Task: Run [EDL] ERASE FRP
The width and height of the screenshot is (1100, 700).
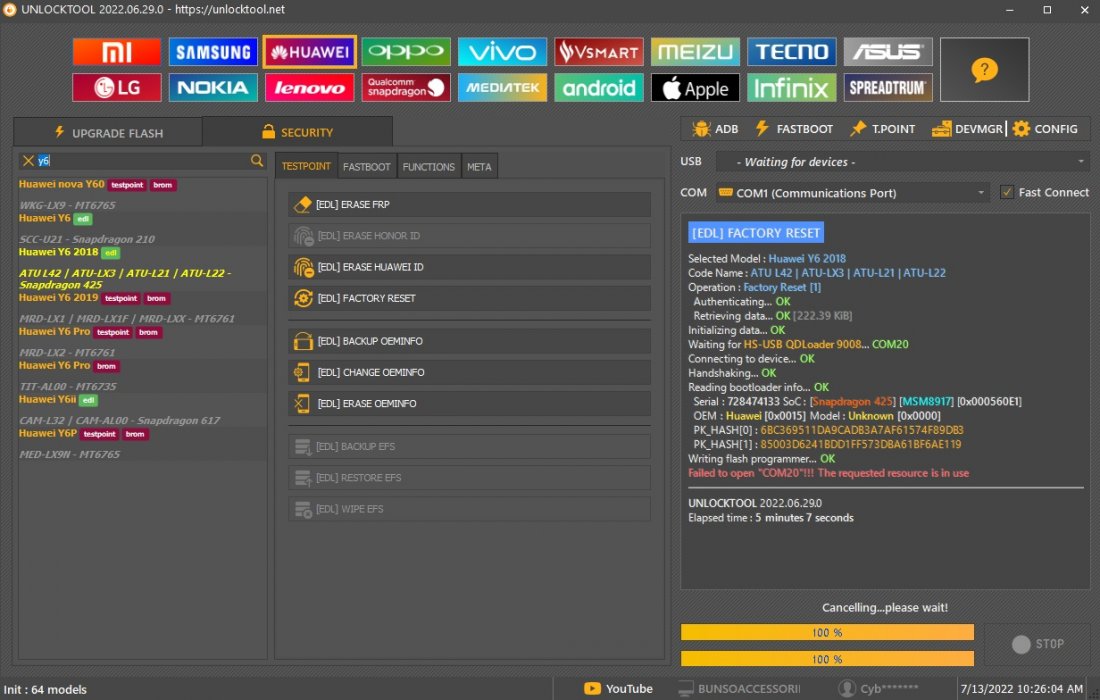Action: 469,205
